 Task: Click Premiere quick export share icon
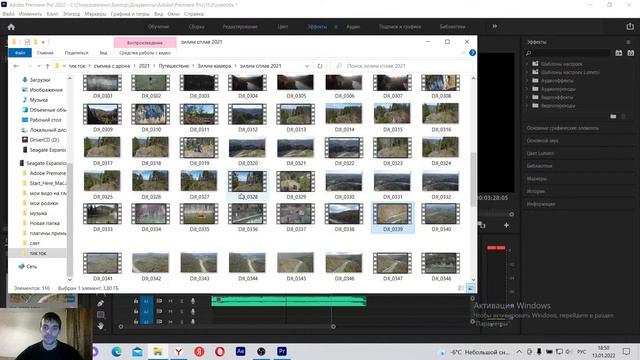[630, 27]
